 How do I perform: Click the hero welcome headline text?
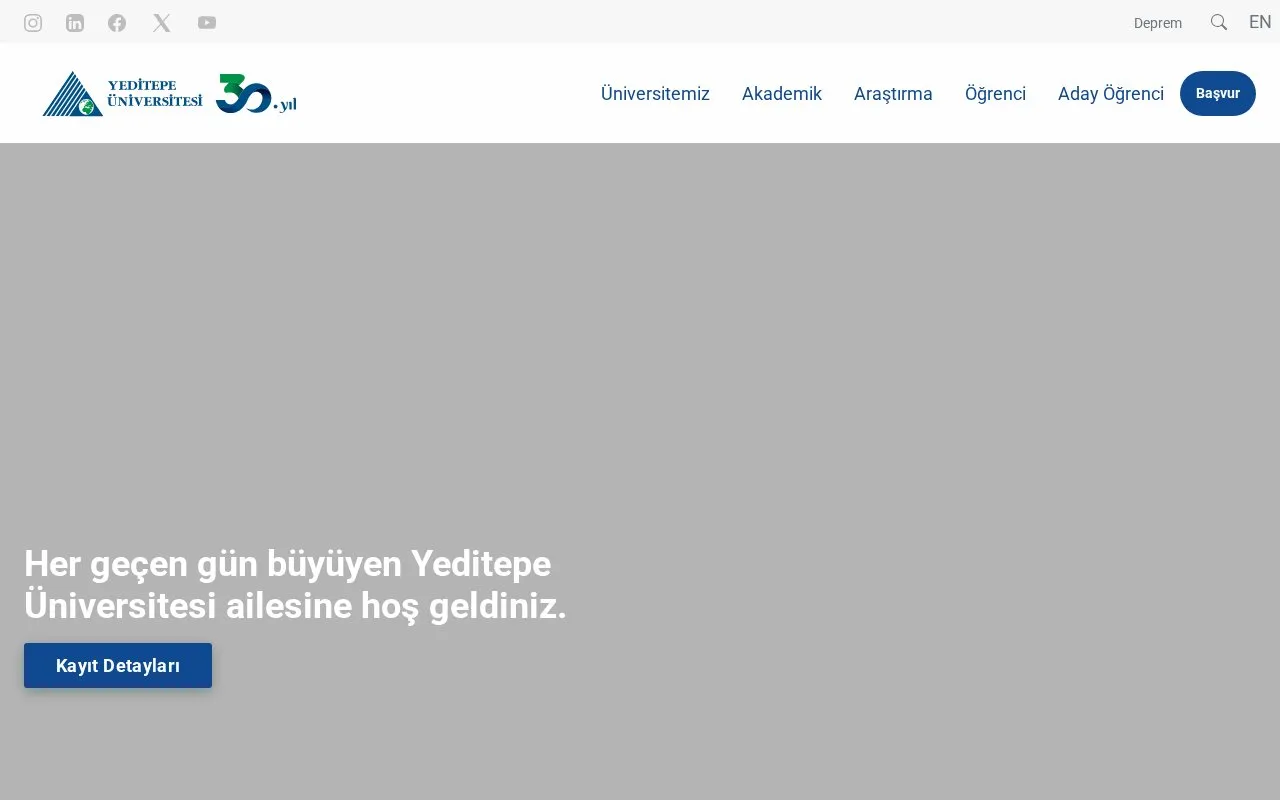pyautogui.click(x=295, y=585)
